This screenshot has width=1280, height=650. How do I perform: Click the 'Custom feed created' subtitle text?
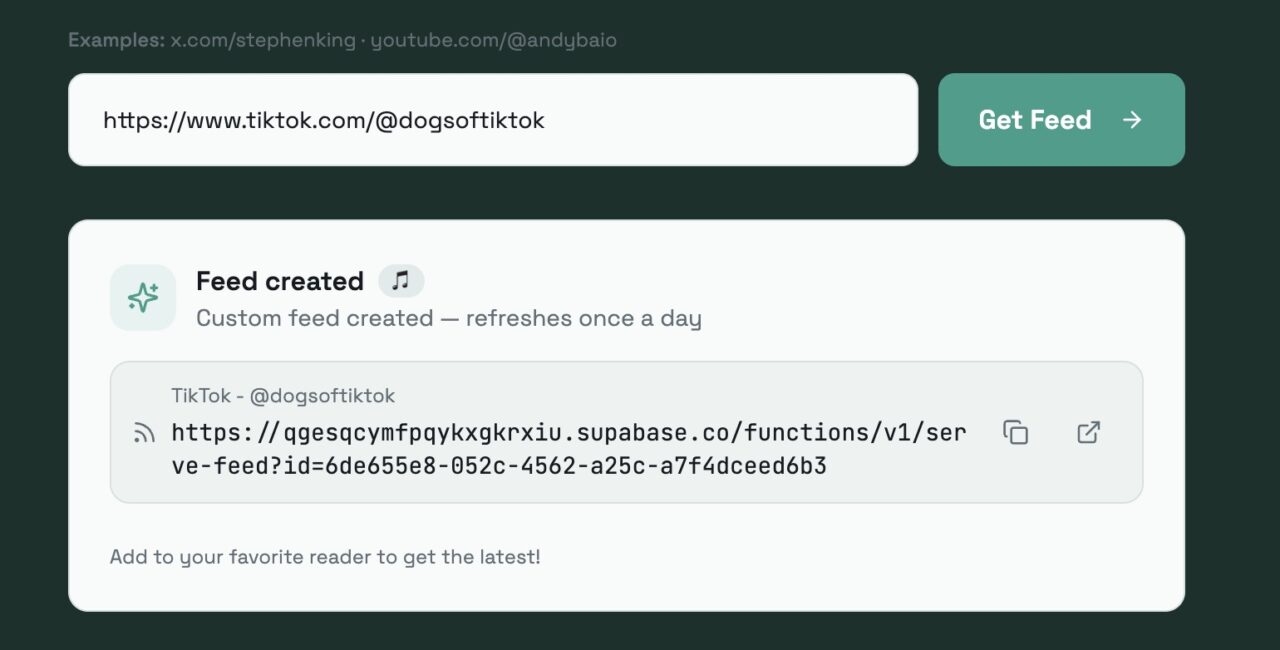point(314,319)
